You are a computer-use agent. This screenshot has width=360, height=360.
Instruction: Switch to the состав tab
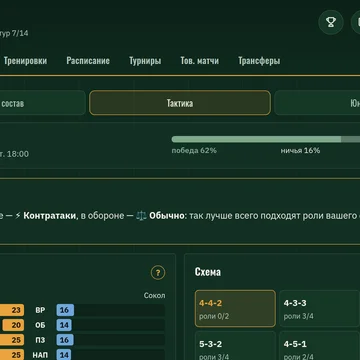coord(43,103)
